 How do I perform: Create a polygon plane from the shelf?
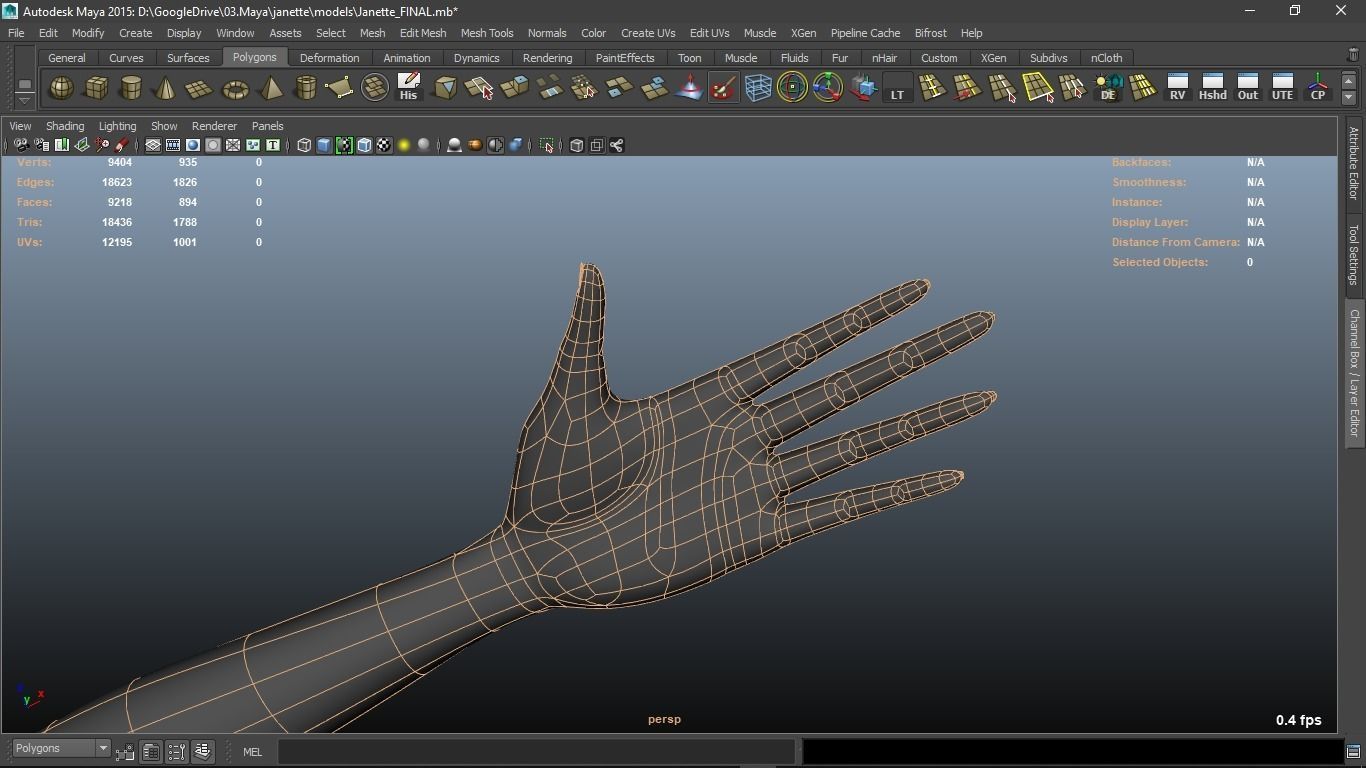(200, 88)
